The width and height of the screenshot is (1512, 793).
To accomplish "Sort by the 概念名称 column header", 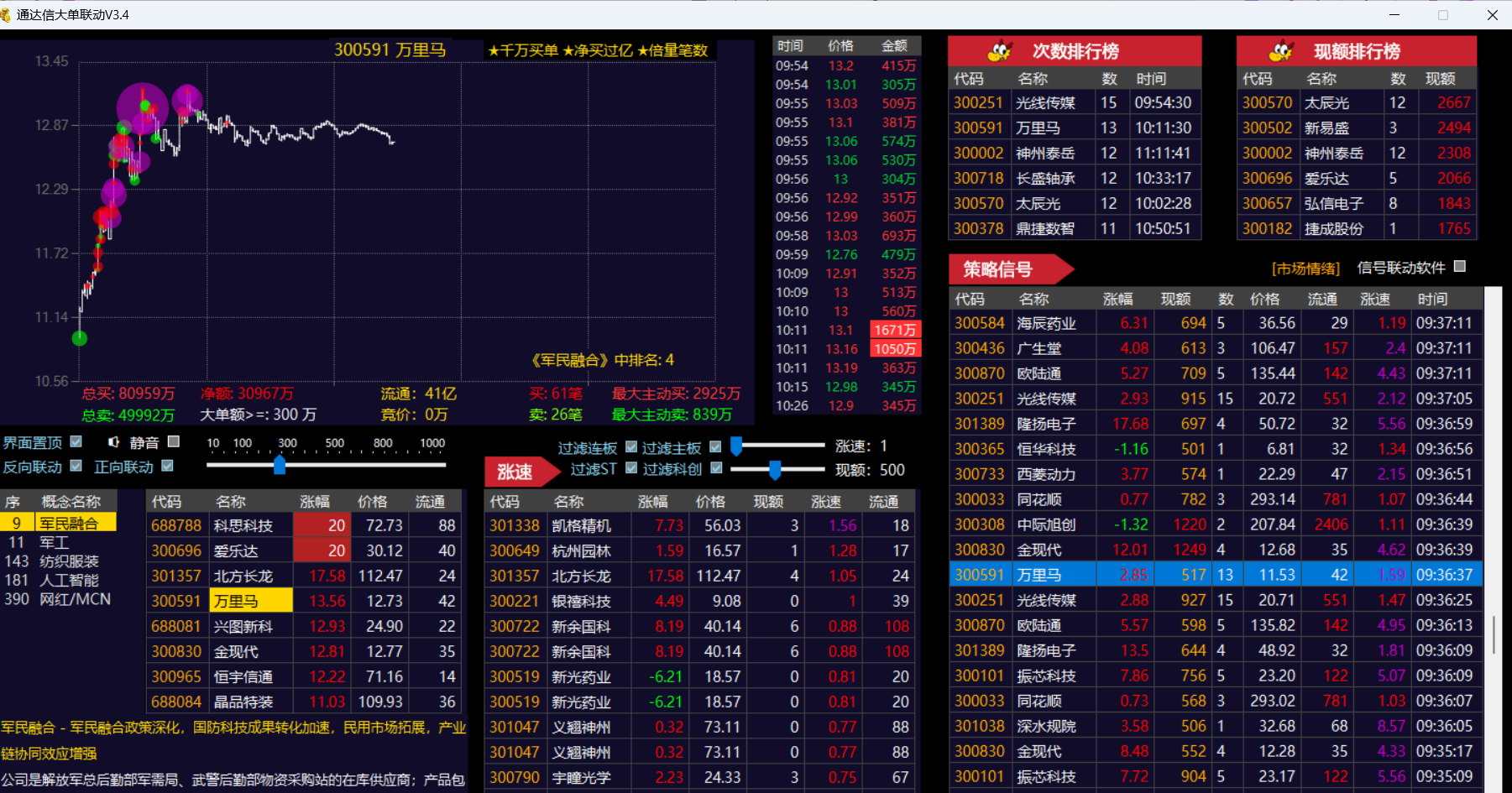I will tap(71, 502).
